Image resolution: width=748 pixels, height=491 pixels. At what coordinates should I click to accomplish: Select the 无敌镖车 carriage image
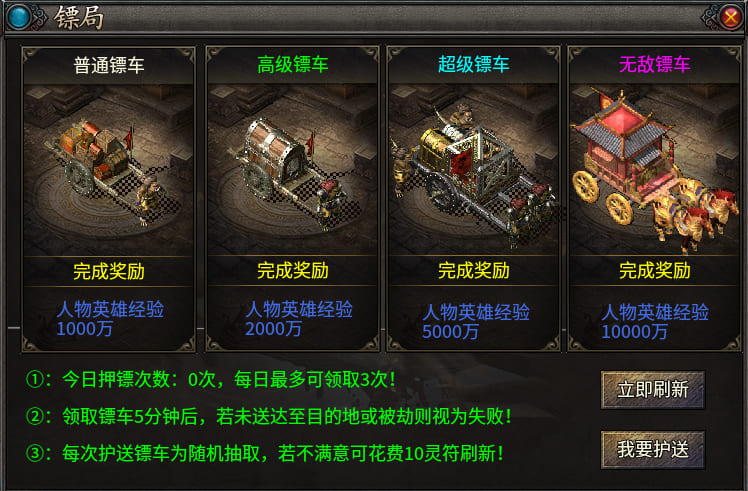pos(654,170)
